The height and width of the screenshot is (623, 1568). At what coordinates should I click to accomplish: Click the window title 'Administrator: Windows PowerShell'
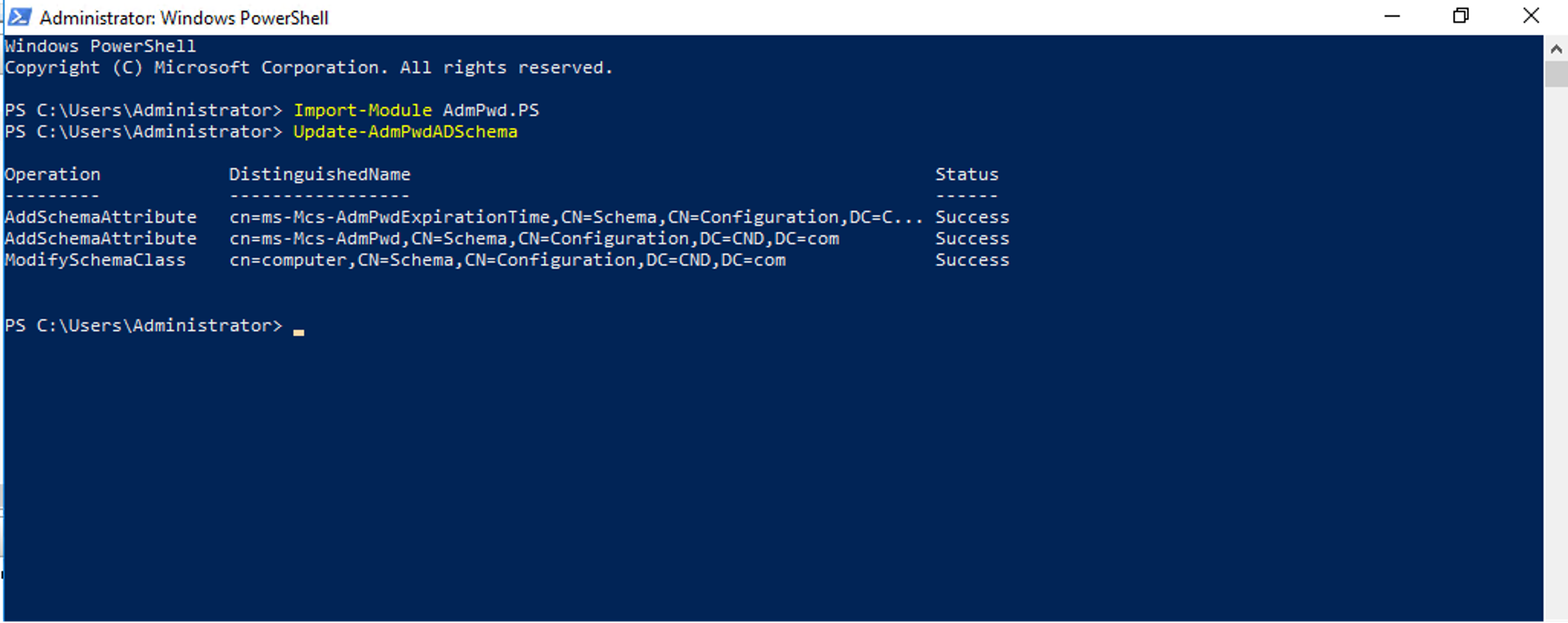coord(184,18)
